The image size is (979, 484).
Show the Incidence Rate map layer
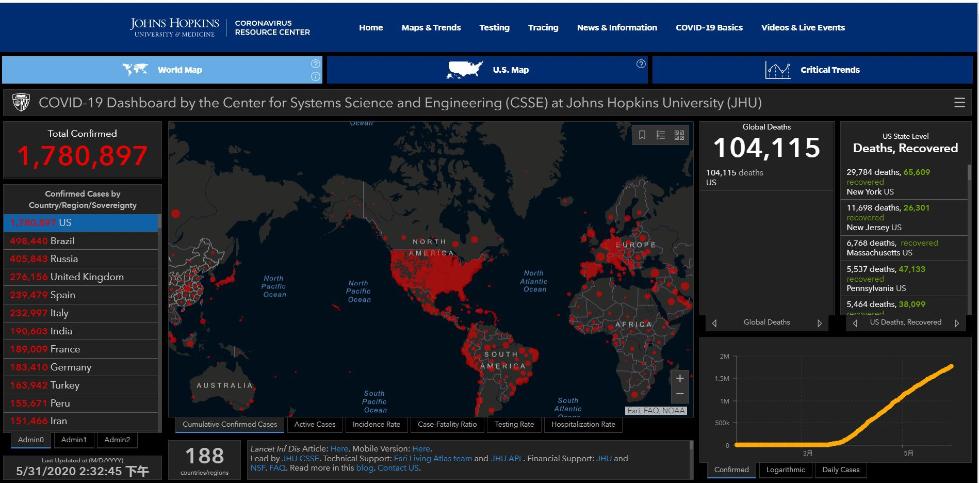point(376,425)
